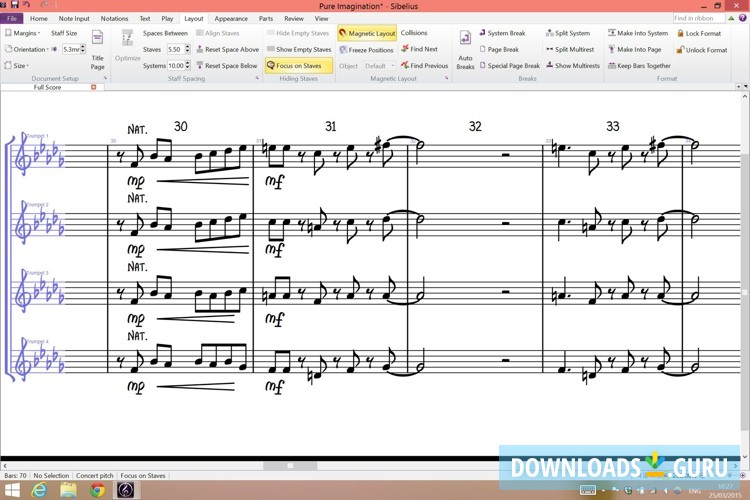Click the Systems spacing stepper arrows
This screenshot has width=750, height=500.
tap(188, 66)
